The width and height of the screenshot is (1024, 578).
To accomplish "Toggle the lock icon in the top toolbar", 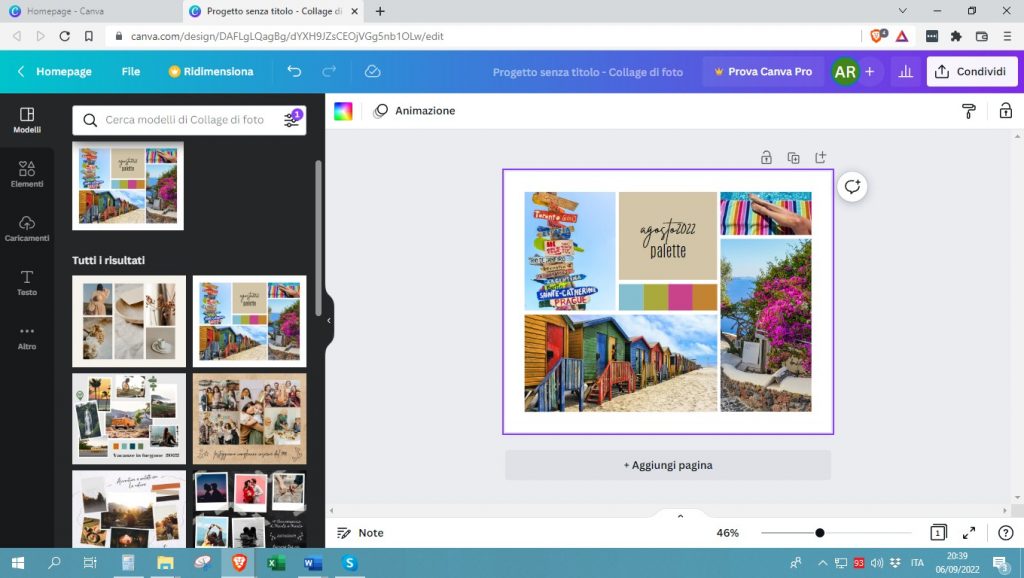I will pyautogui.click(x=1005, y=111).
